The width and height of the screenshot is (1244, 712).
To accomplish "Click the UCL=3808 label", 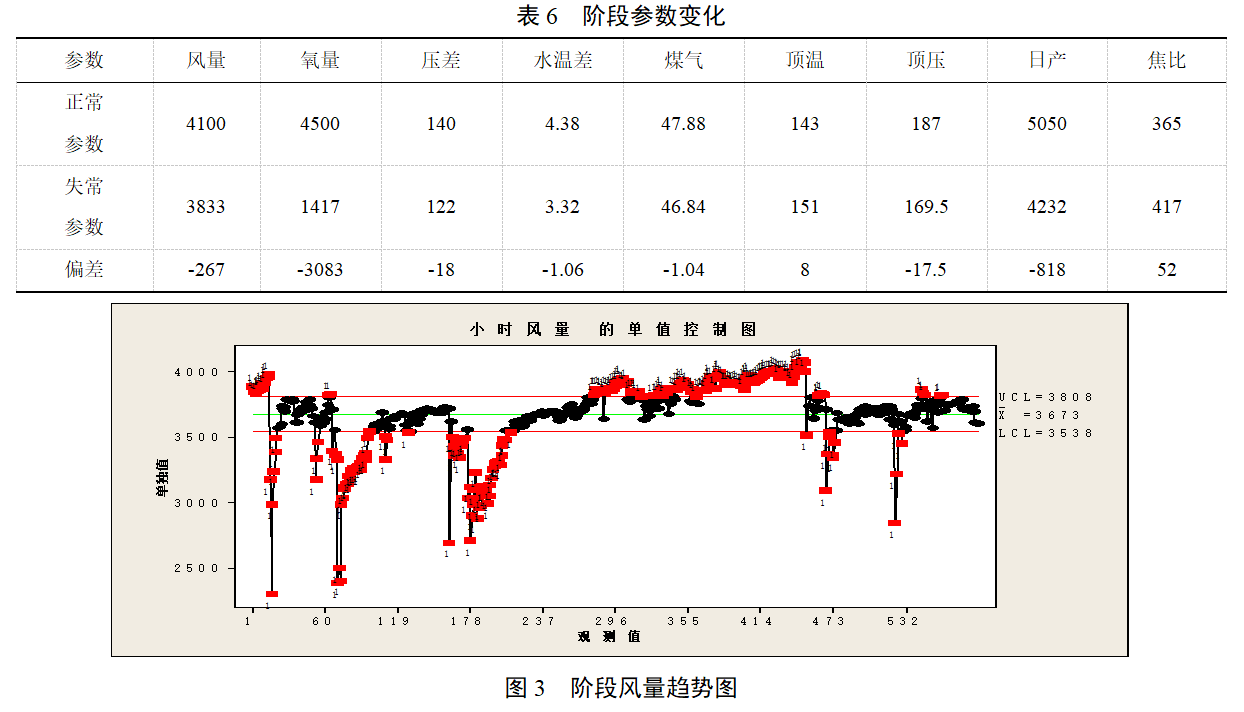I will [x=1045, y=397].
